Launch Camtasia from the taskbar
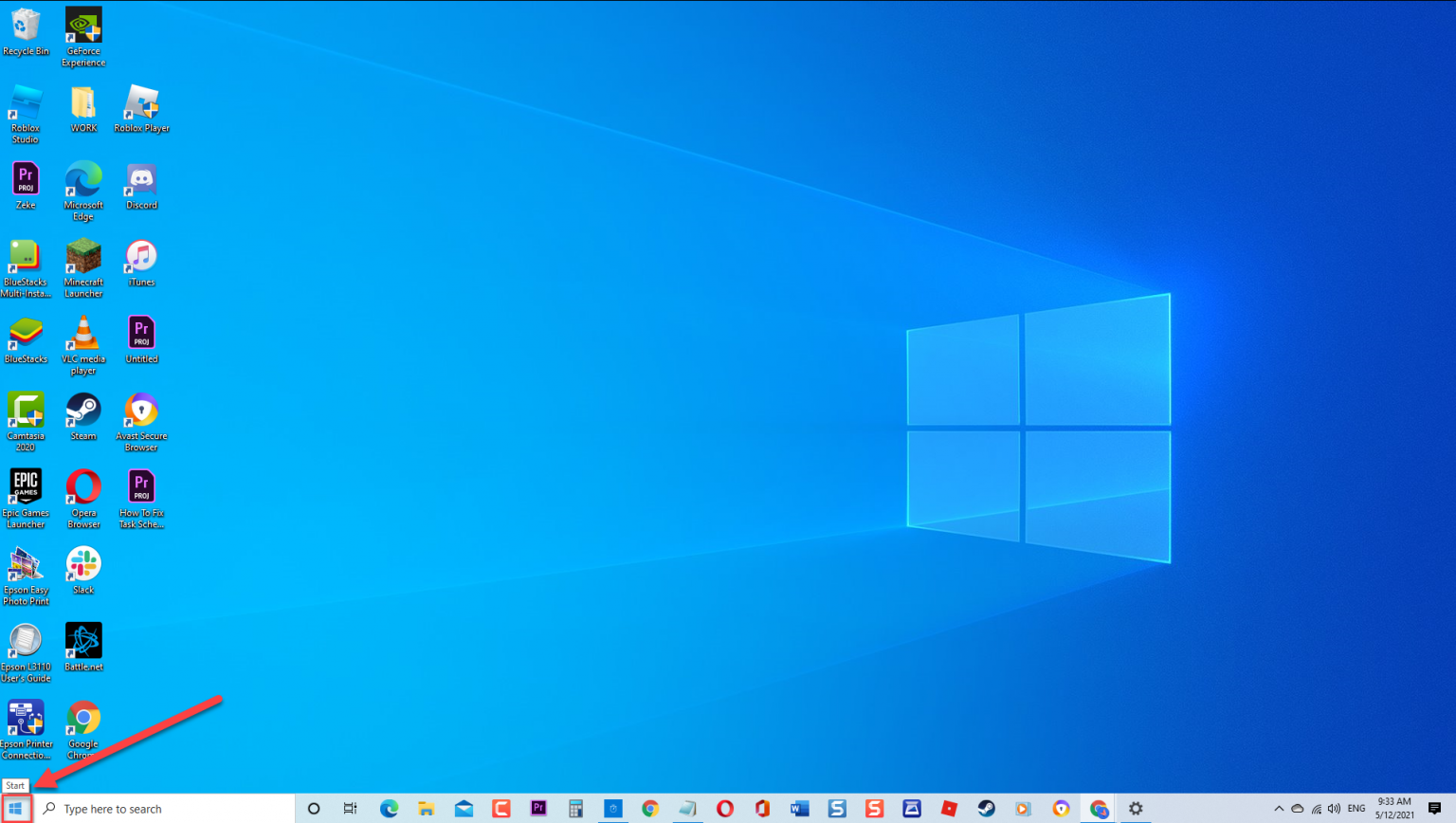Screen dimensions: 1456x823 click(x=501, y=809)
